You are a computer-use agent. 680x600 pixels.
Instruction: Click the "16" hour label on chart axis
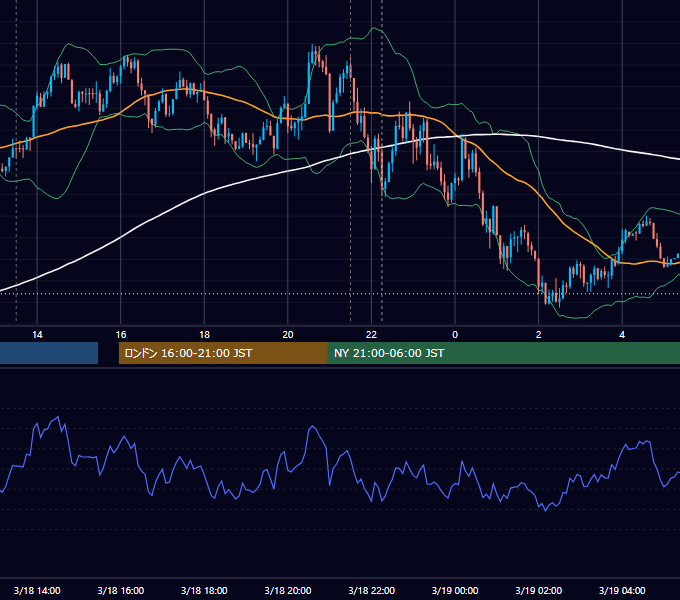coord(121,335)
